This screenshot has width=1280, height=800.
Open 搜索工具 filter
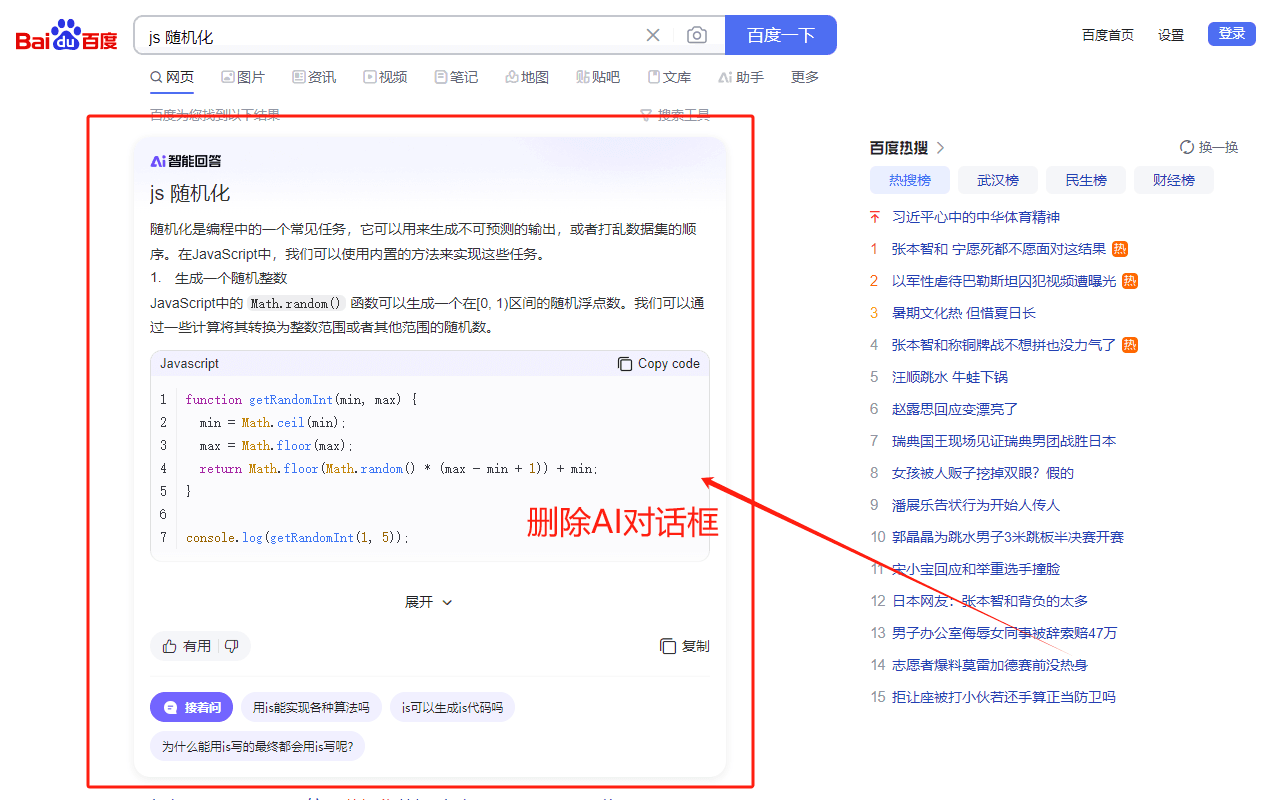click(x=675, y=115)
